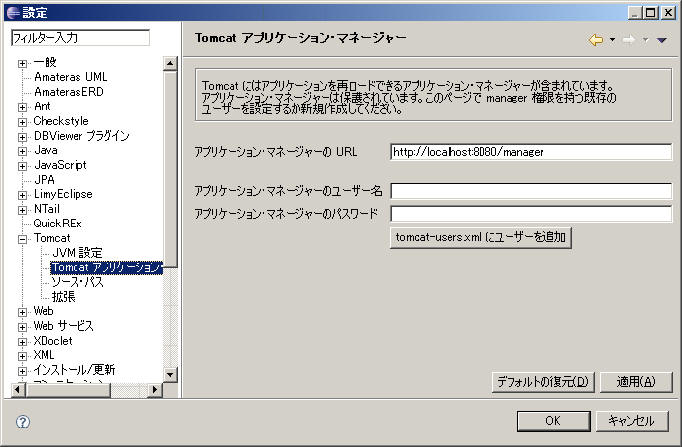This screenshot has height=447, width=682.
Task: Open the back history dropdown arrow
Action: click(x=612, y=41)
